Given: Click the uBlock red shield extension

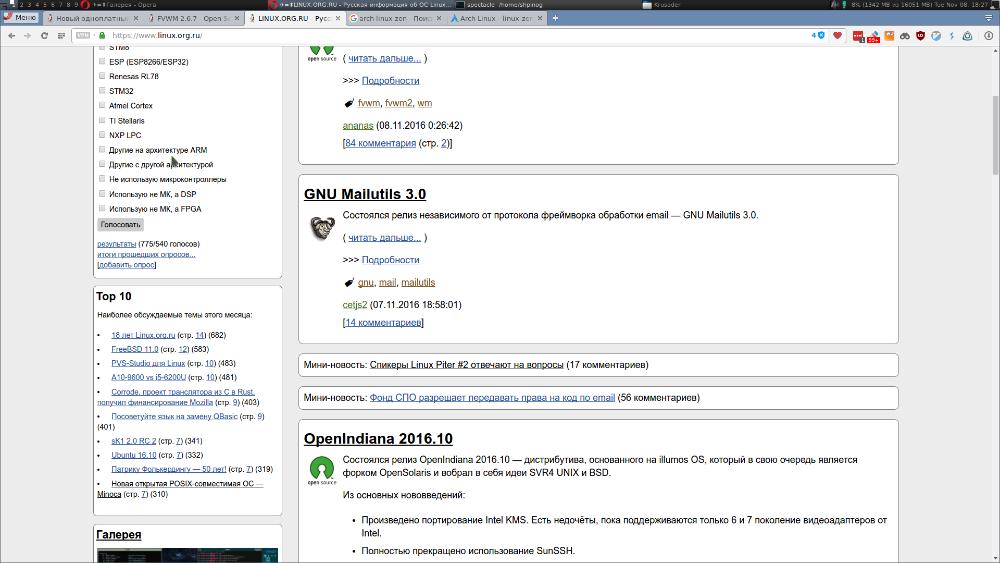Looking at the screenshot, I should [920, 36].
